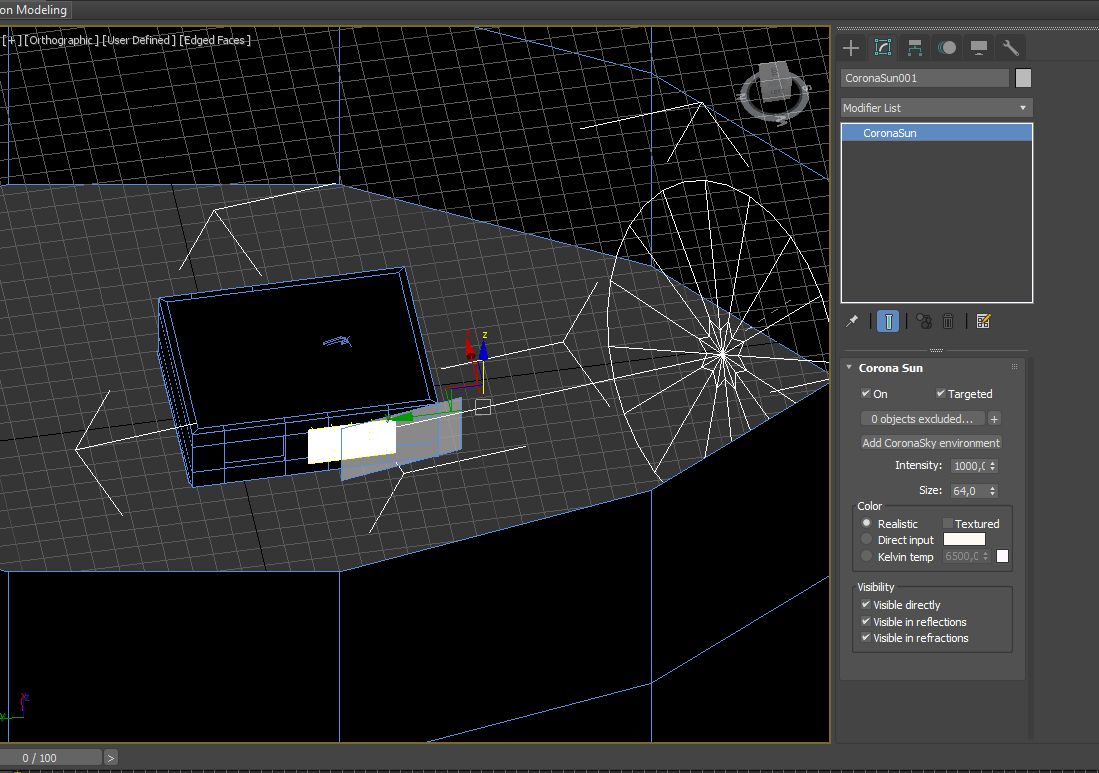Open the Modifier List dropdown

click(x=936, y=108)
